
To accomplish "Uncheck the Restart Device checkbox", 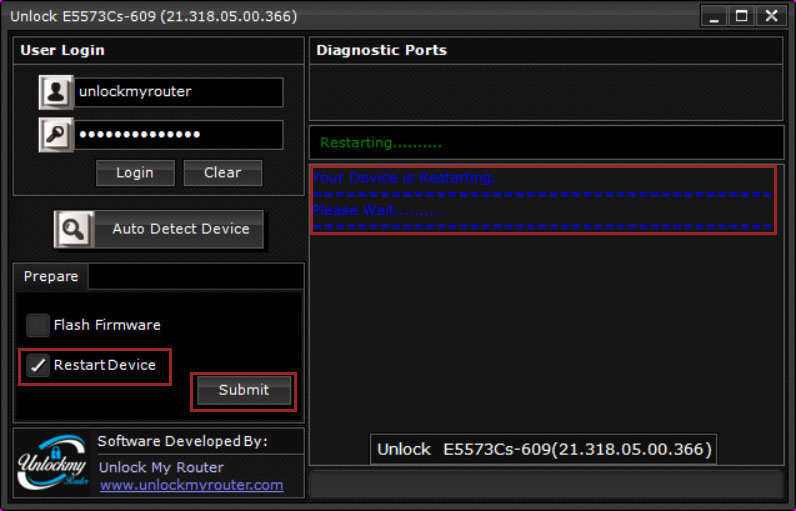I will pyautogui.click(x=38, y=365).
